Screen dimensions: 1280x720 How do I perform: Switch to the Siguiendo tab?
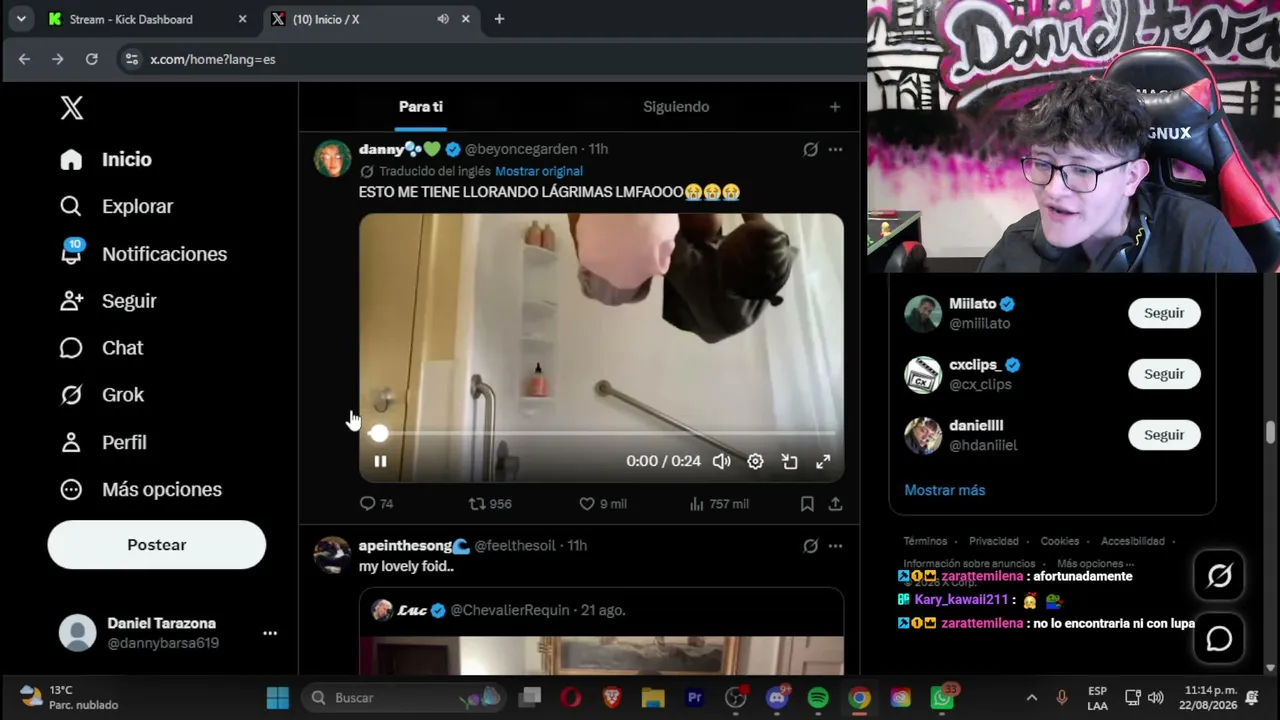pos(676,107)
